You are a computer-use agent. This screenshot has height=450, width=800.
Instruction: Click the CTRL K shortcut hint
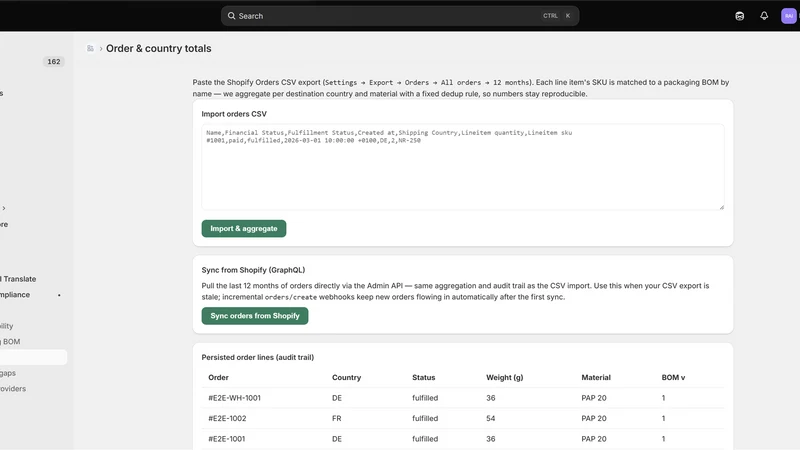coord(557,16)
